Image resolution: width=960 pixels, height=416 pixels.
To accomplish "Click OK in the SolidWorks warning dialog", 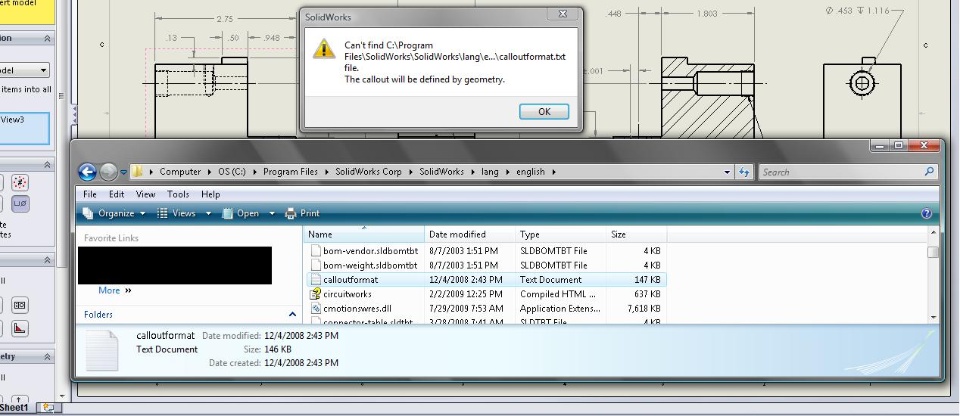I will (544, 112).
